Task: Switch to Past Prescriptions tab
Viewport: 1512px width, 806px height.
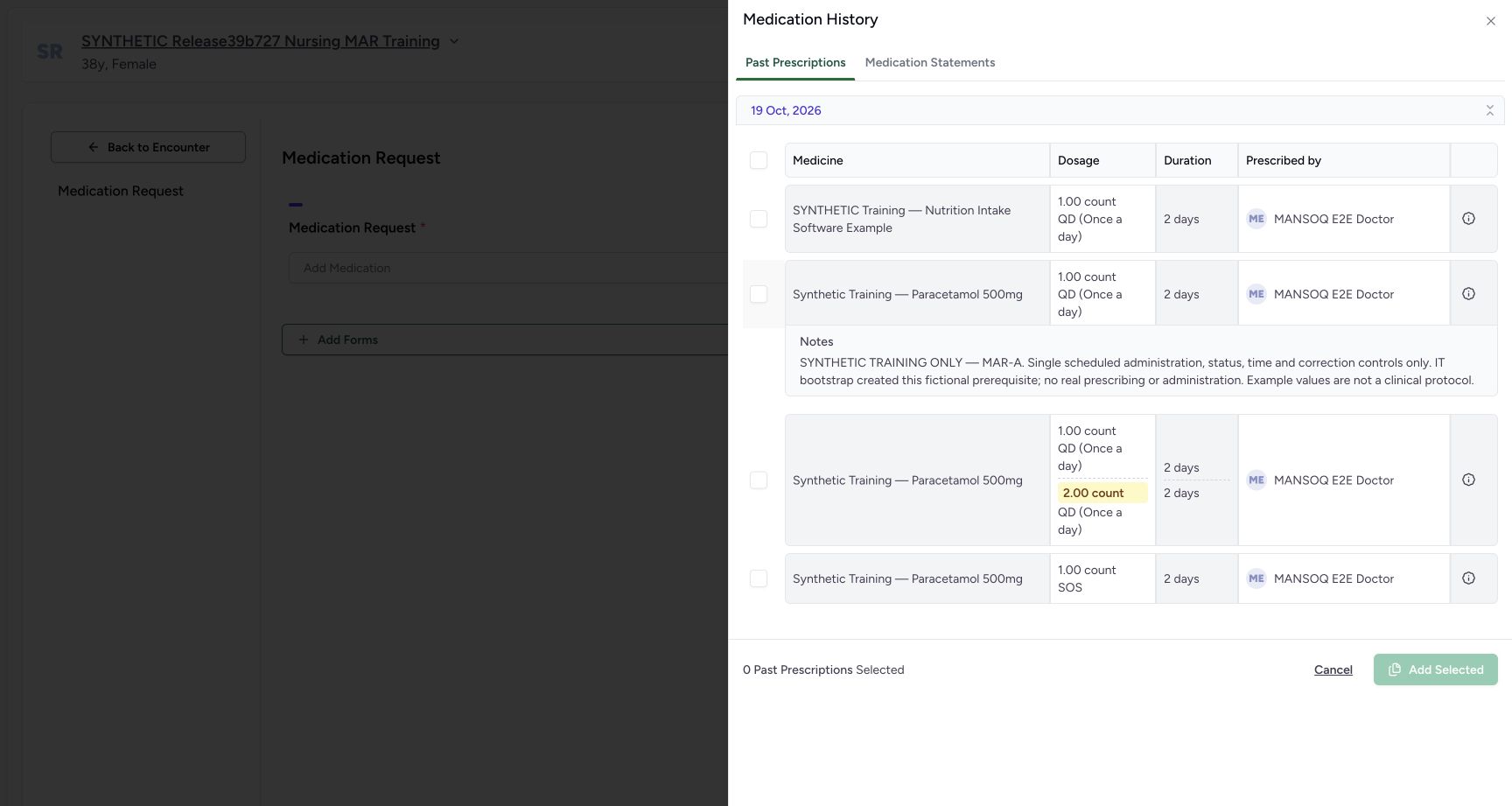Action: pos(795,62)
